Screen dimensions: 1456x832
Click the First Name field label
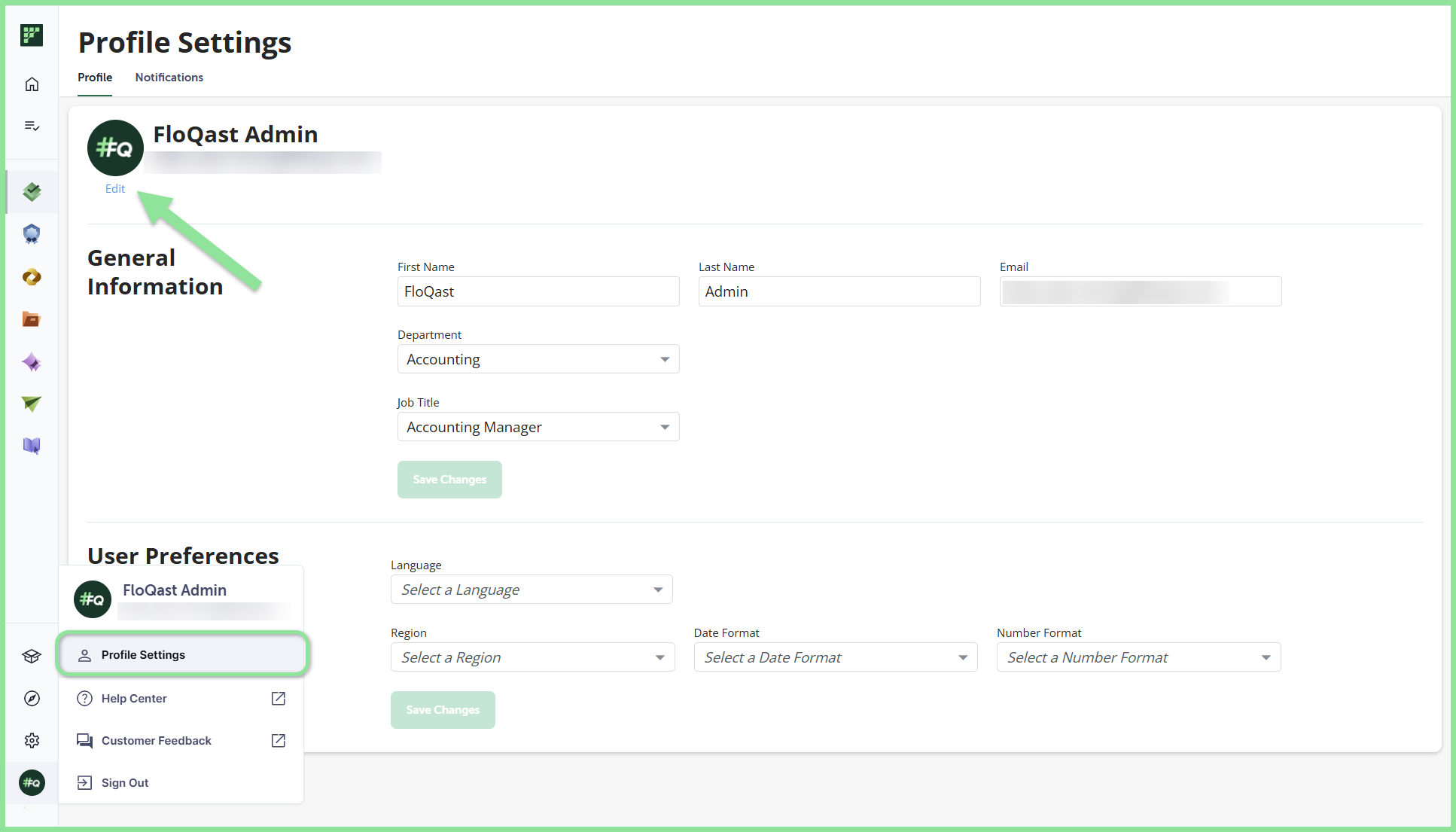pos(426,267)
